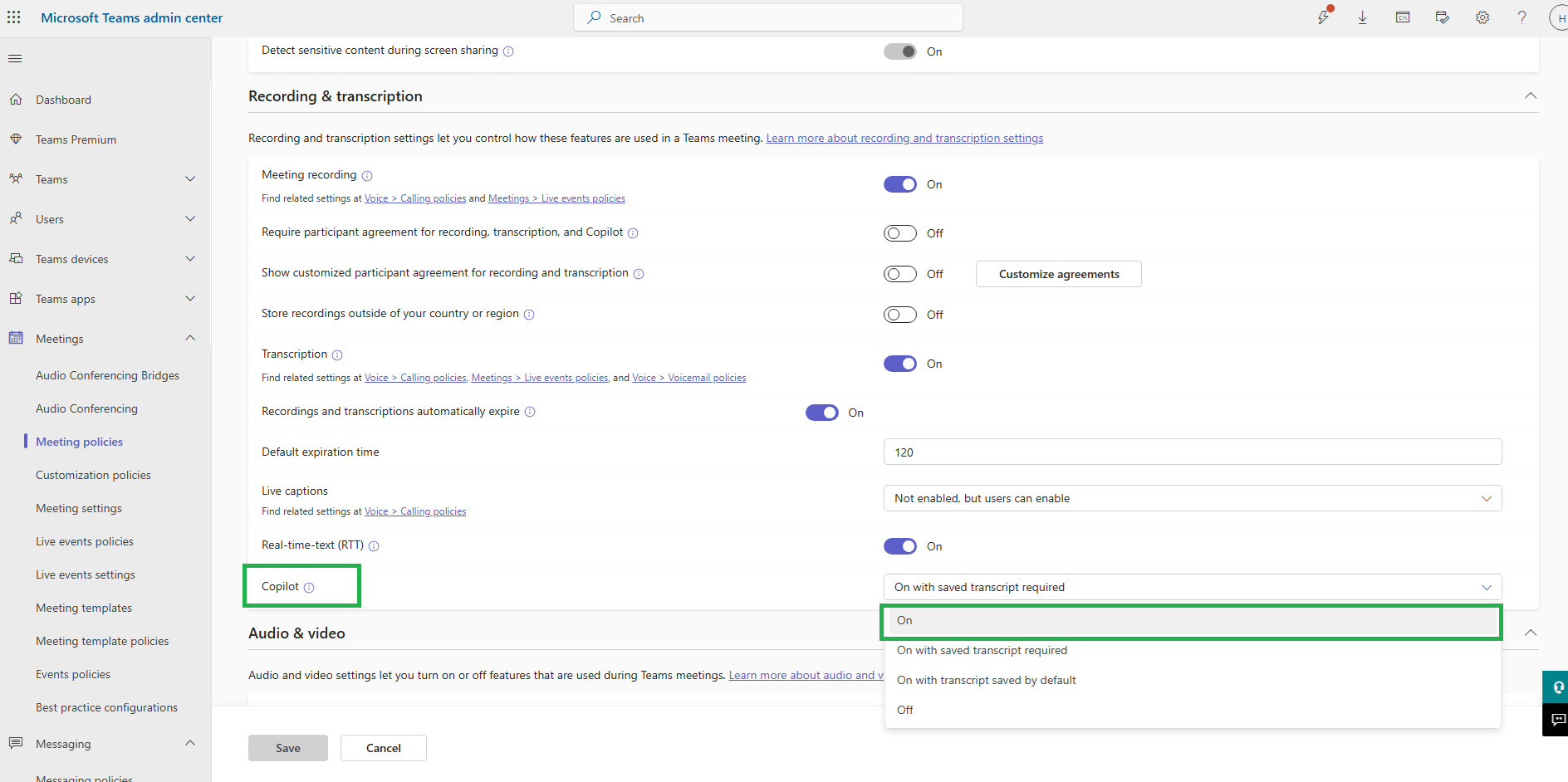Select On with saved transcript required option
This screenshot has width=1568, height=782.
[1193, 651]
